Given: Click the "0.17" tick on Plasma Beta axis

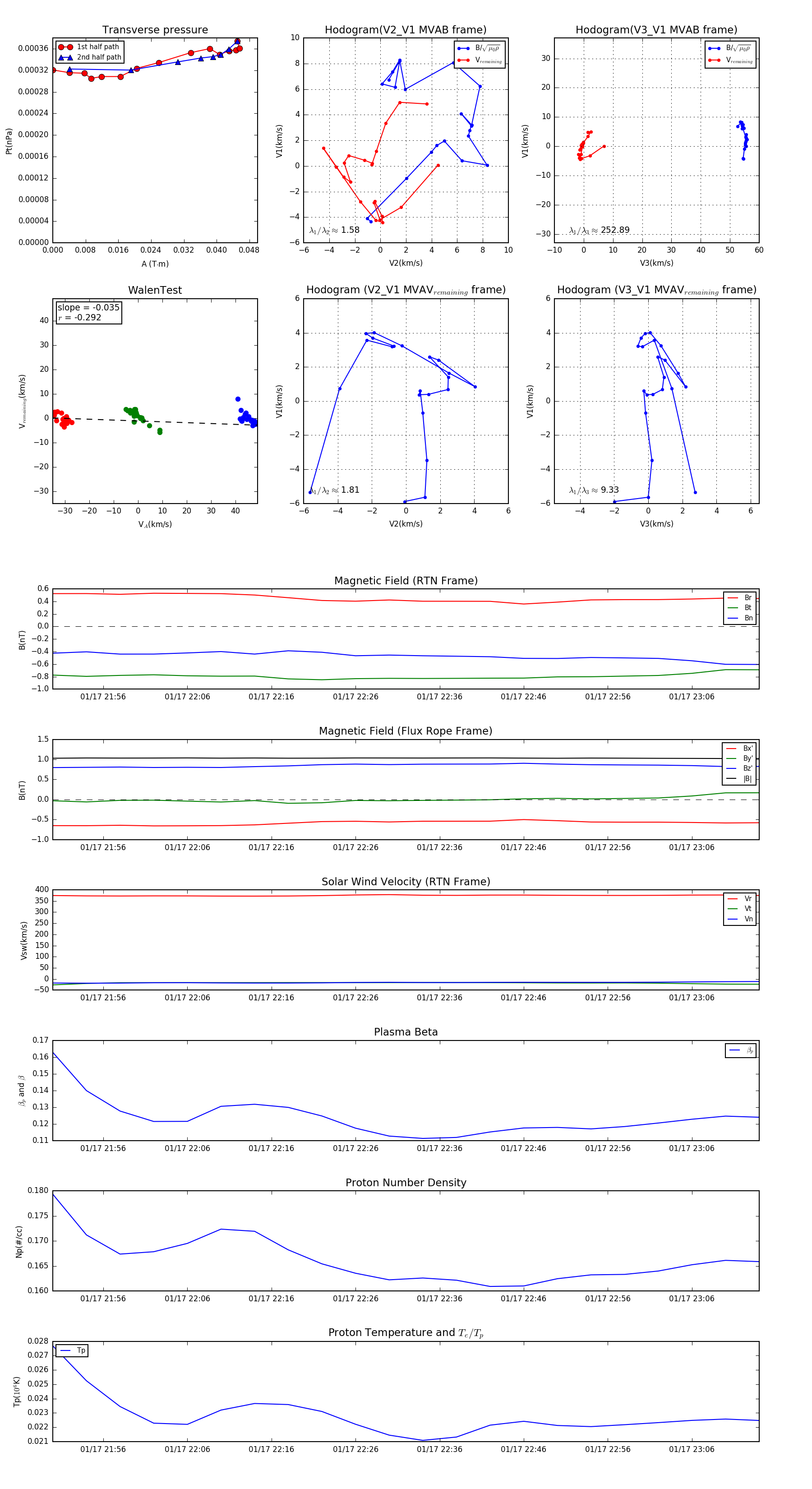Looking at the screenshot, I should click(41, 1040).
